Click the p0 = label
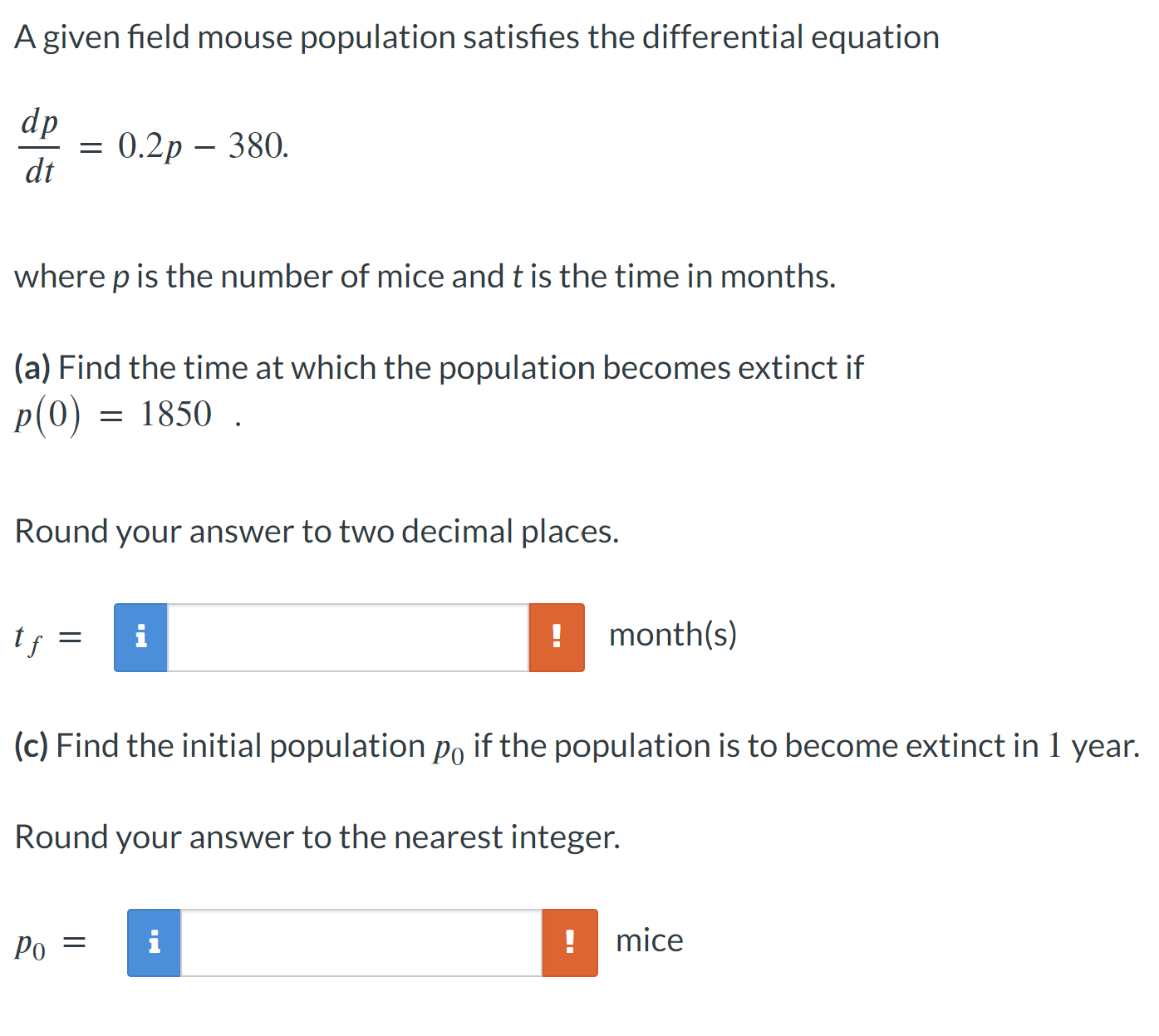The image size is (1159, 1036). coord(50,943)
